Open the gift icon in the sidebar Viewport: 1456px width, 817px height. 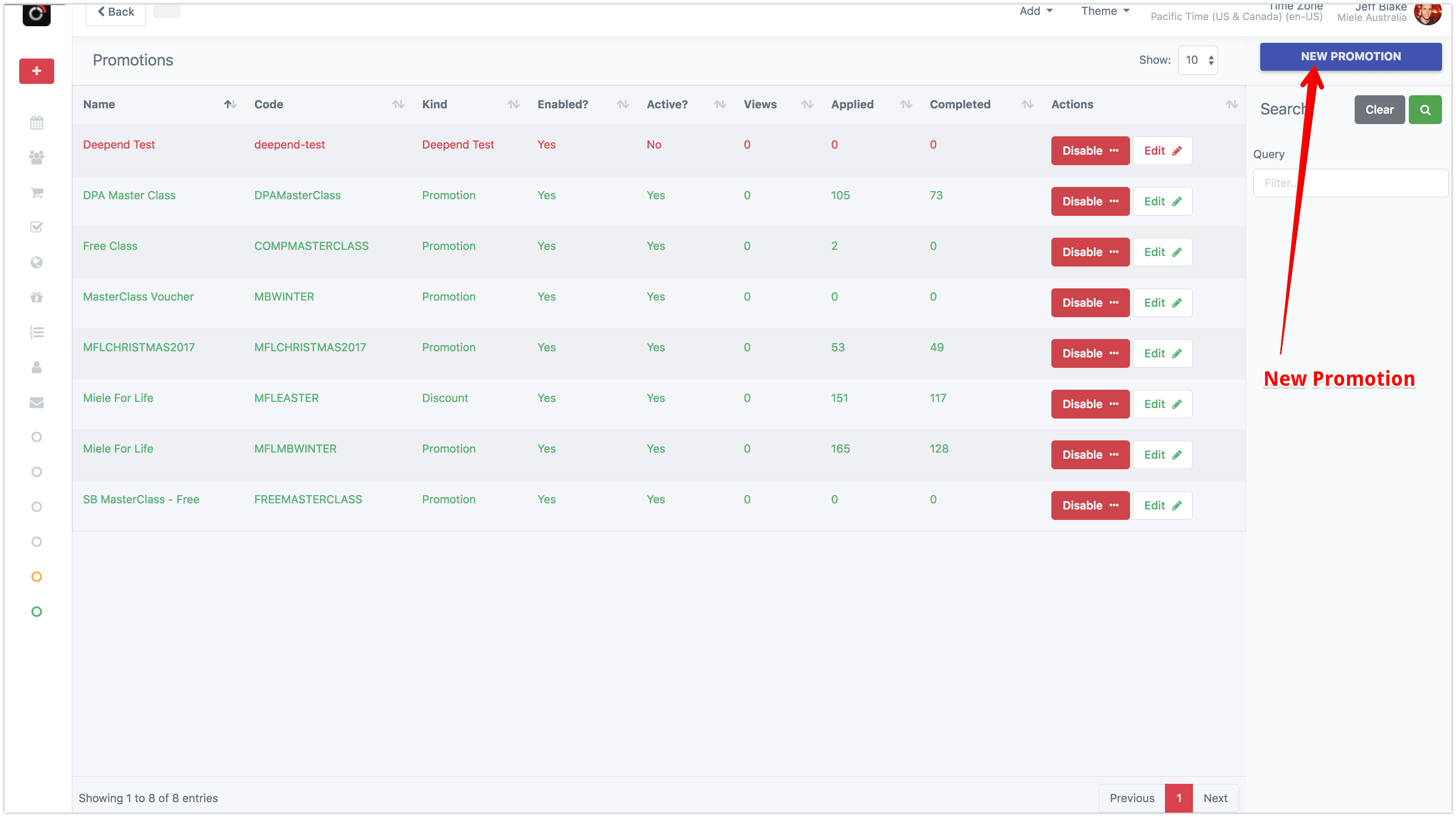pyautogui.click(x=37, y=297)
